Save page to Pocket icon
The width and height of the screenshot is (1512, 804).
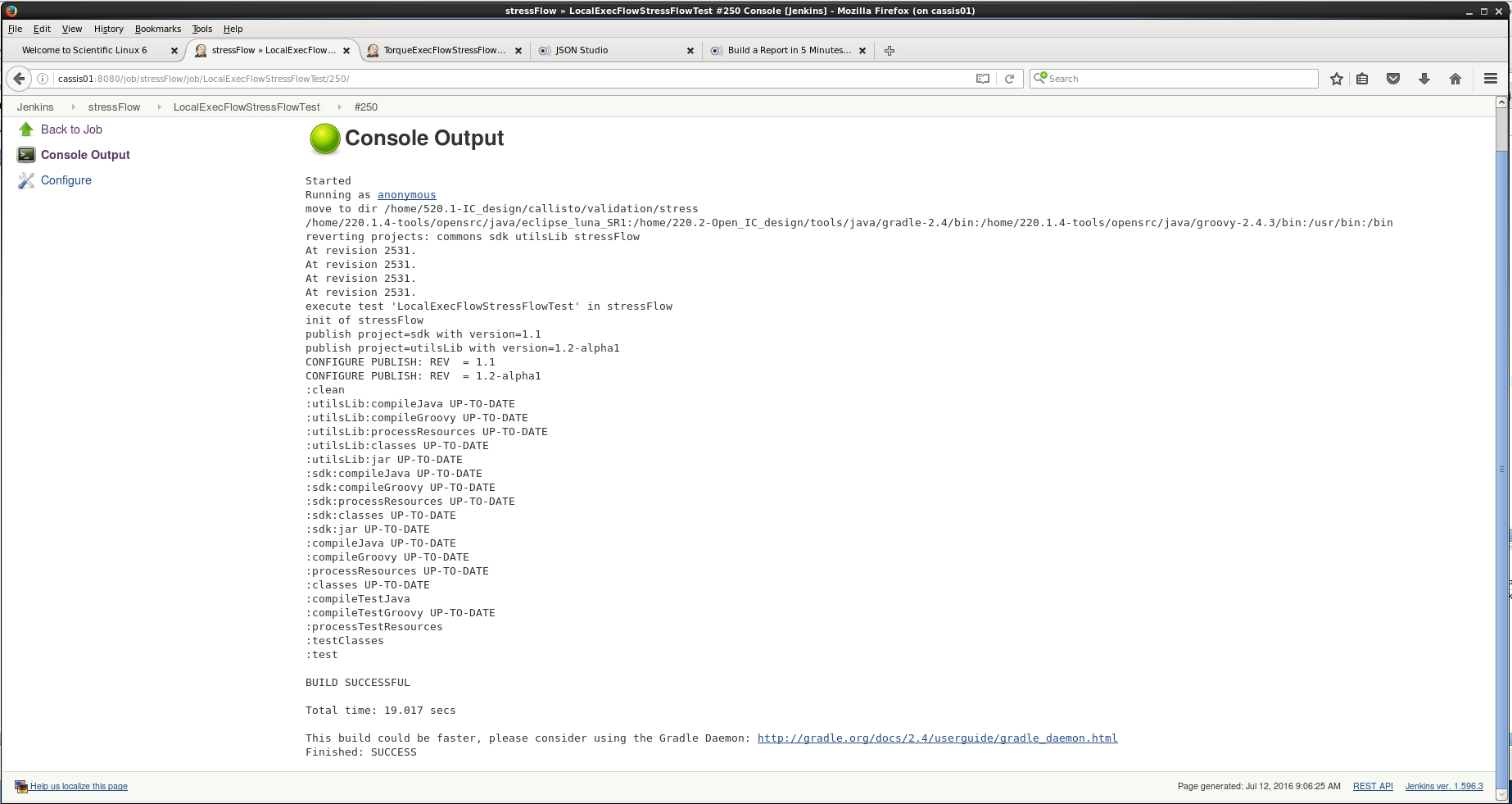coord(1393,79)
